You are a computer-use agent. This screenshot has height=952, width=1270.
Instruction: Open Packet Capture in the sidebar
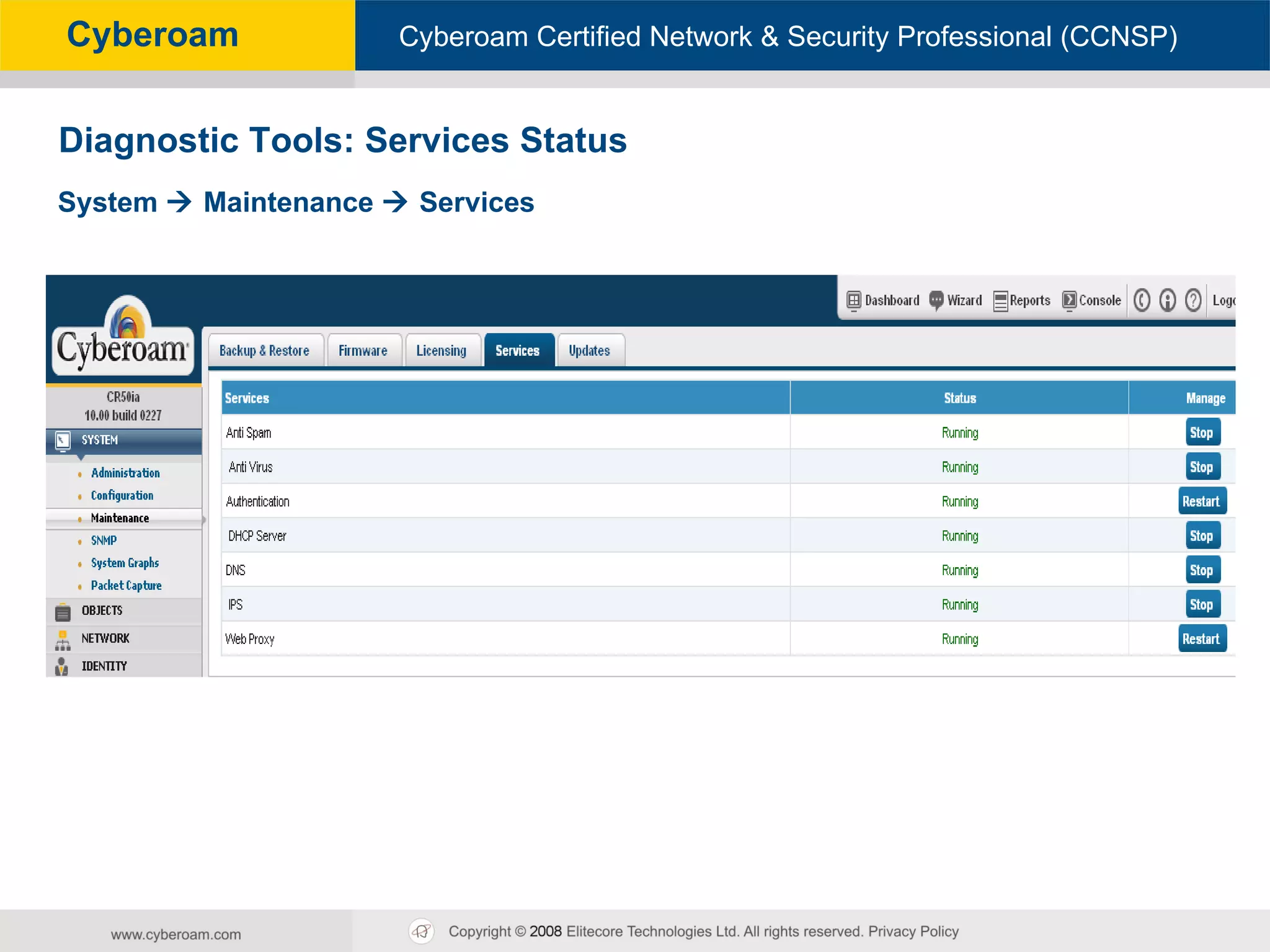point(126,586)
